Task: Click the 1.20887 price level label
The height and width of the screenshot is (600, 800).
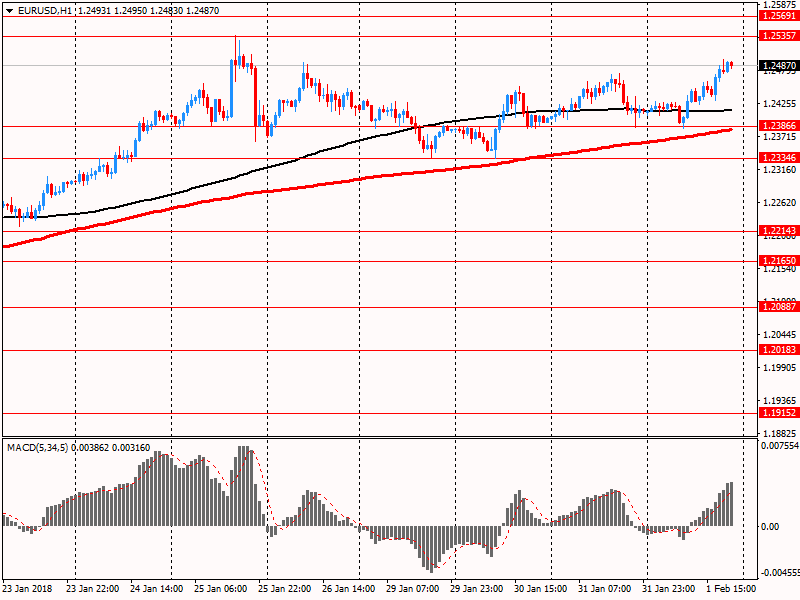Action: coord(779,307)
